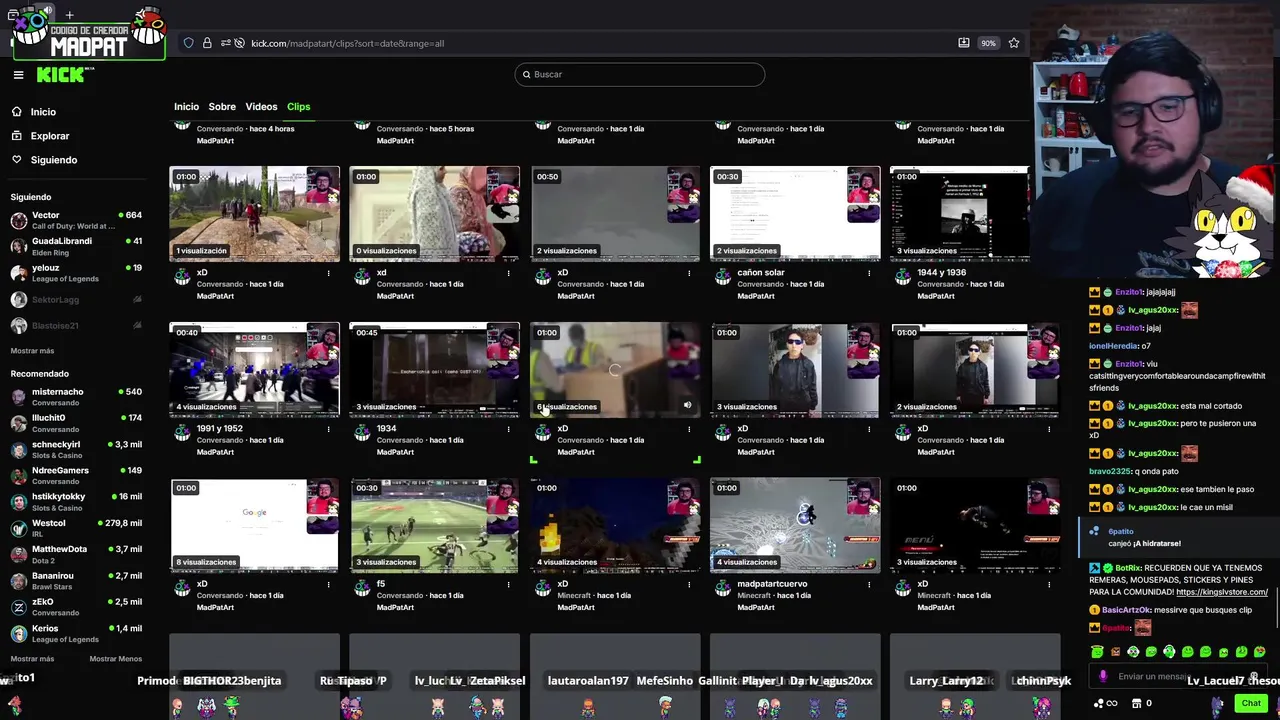This screenshot has height=720, width=1280.
Task: Bookmark this page with the star icon
Action: tap(1014, 43)
